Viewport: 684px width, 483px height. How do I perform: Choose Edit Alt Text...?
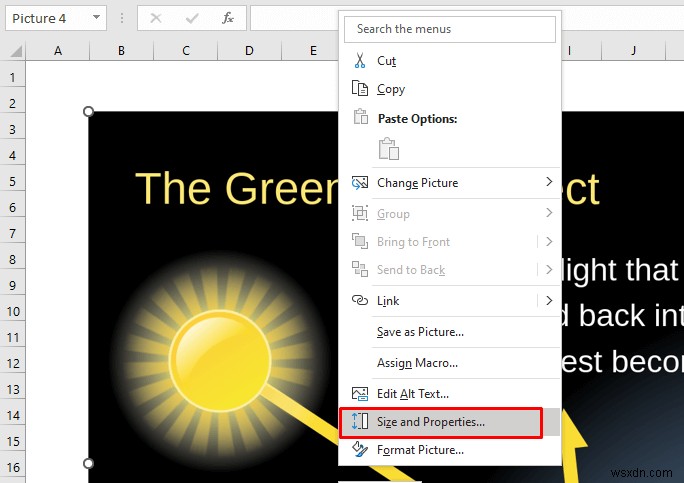click(450, 394)
